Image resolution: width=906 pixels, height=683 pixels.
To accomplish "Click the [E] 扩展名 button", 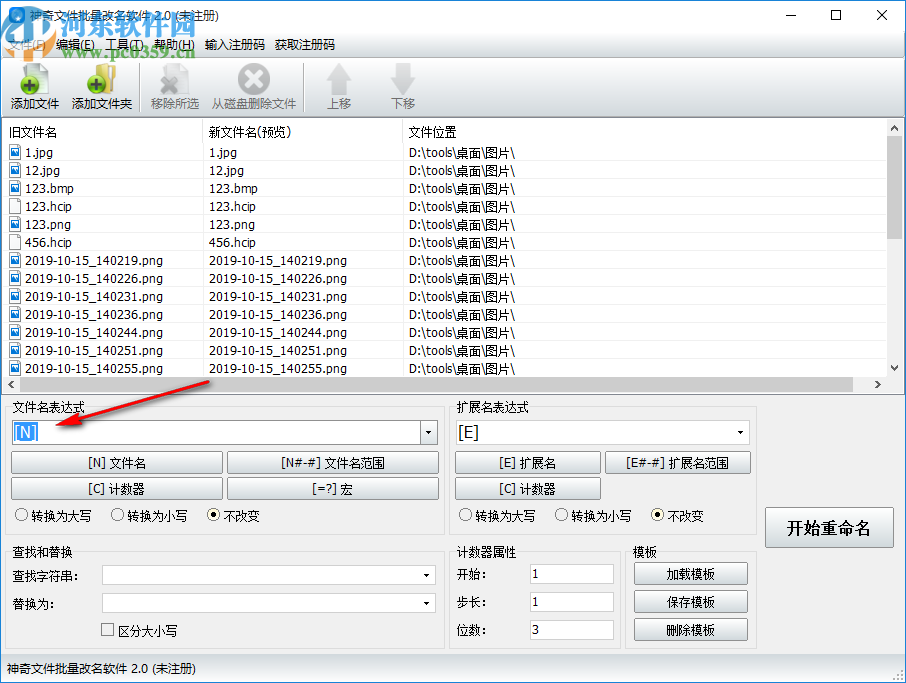I will [x=528, y=463].
